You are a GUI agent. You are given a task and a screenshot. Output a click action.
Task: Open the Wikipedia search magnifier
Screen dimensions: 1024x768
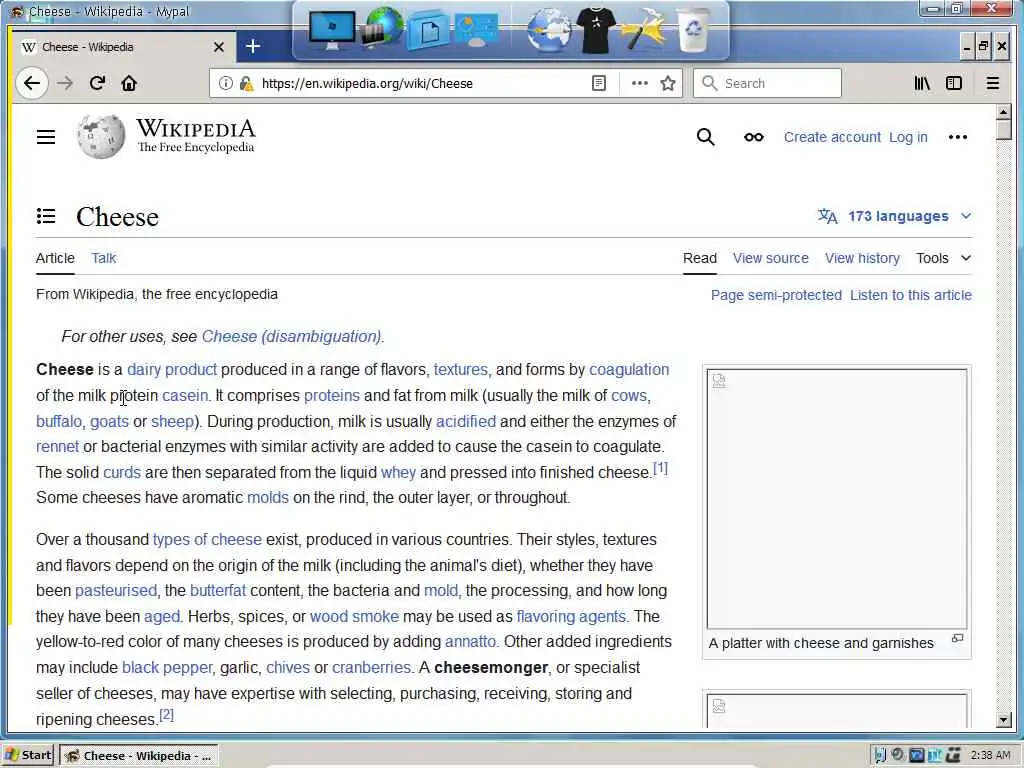coord(705,137)
